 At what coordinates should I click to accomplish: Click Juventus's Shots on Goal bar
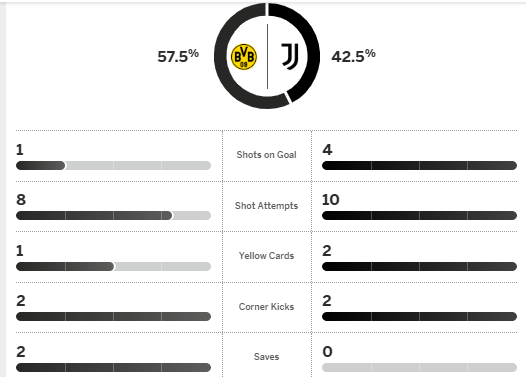click(419, 165)
